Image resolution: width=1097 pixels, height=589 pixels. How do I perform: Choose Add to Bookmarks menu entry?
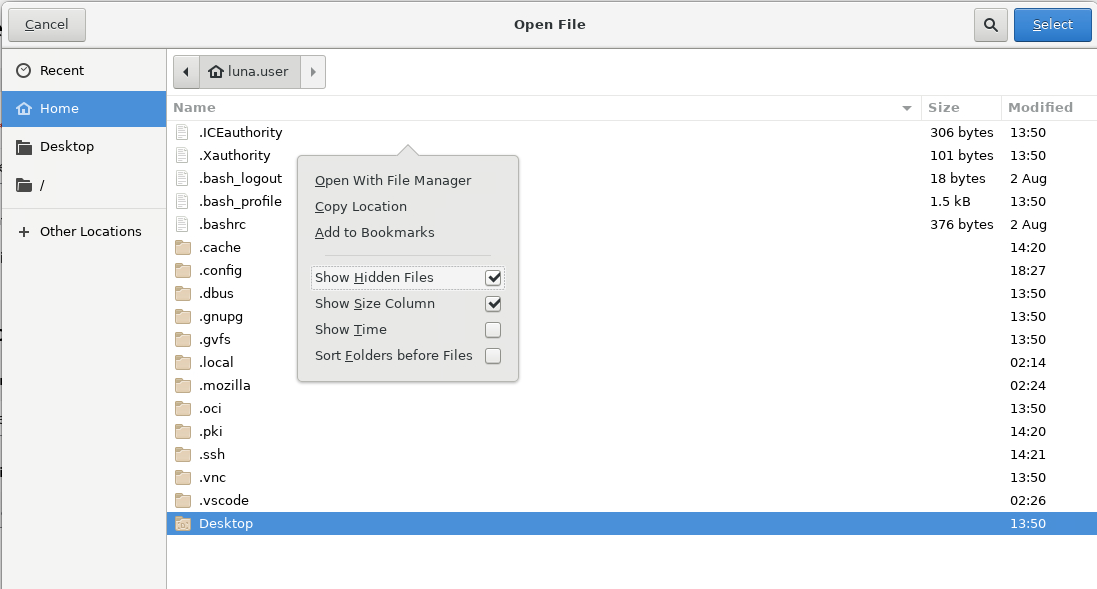[374, 232]
